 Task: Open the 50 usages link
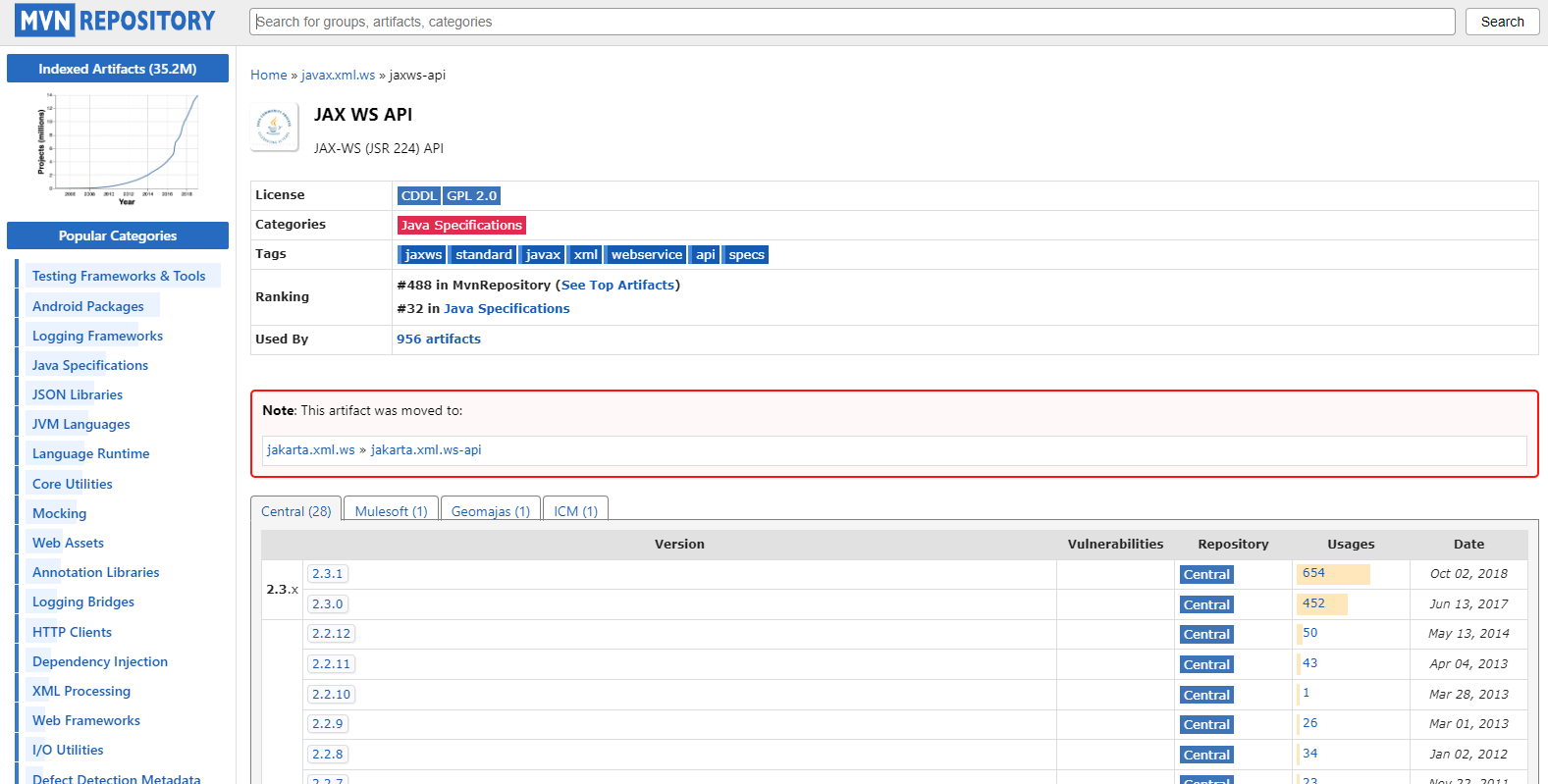pos(1310,633)
